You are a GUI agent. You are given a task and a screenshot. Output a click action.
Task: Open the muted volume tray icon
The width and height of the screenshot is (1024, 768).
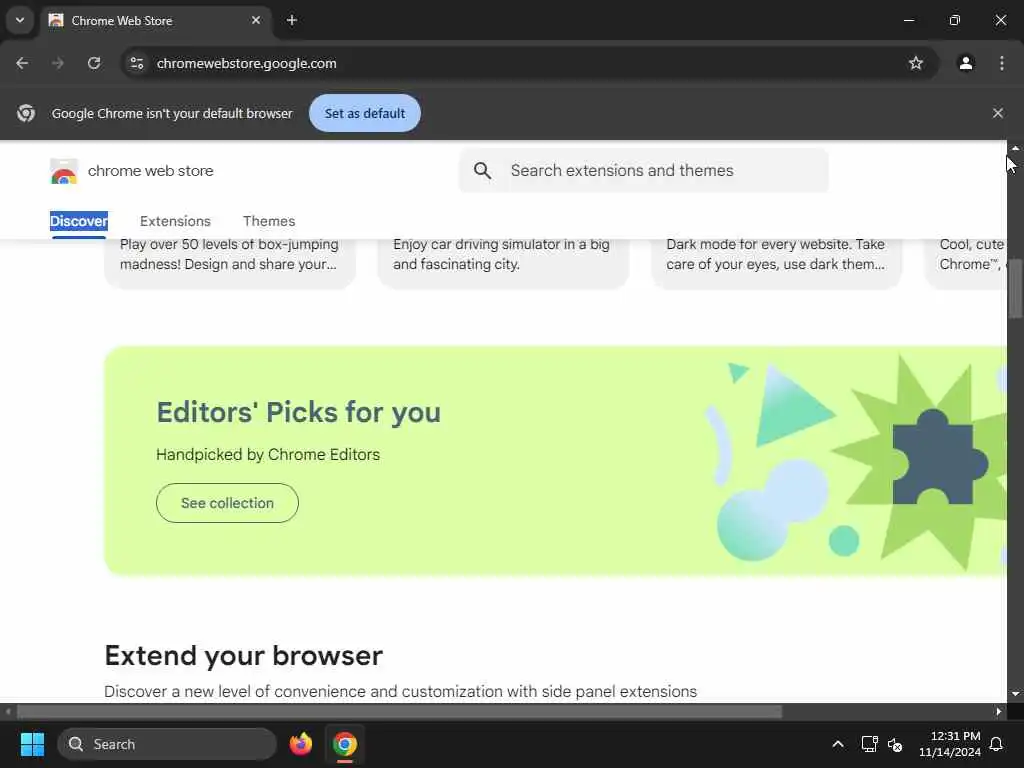pyautogui.click(x=895, y=744)
